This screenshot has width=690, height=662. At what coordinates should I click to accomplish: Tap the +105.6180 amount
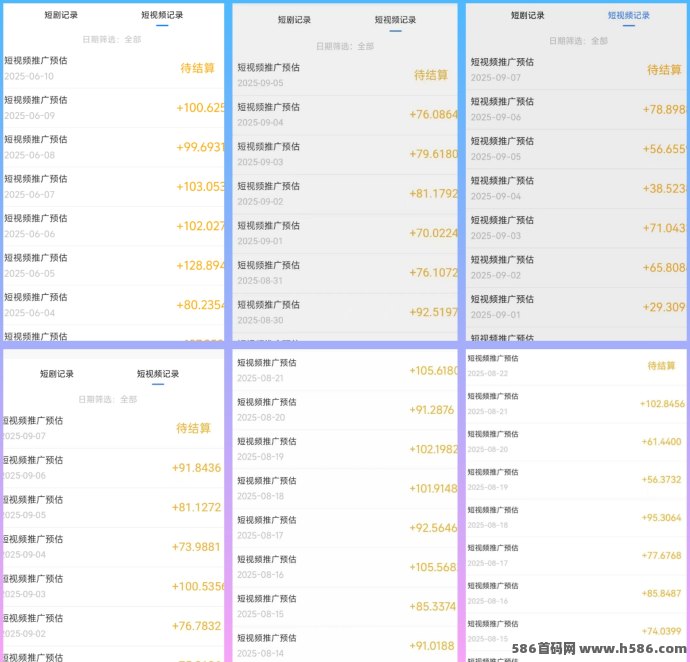(x=433, y=371)
